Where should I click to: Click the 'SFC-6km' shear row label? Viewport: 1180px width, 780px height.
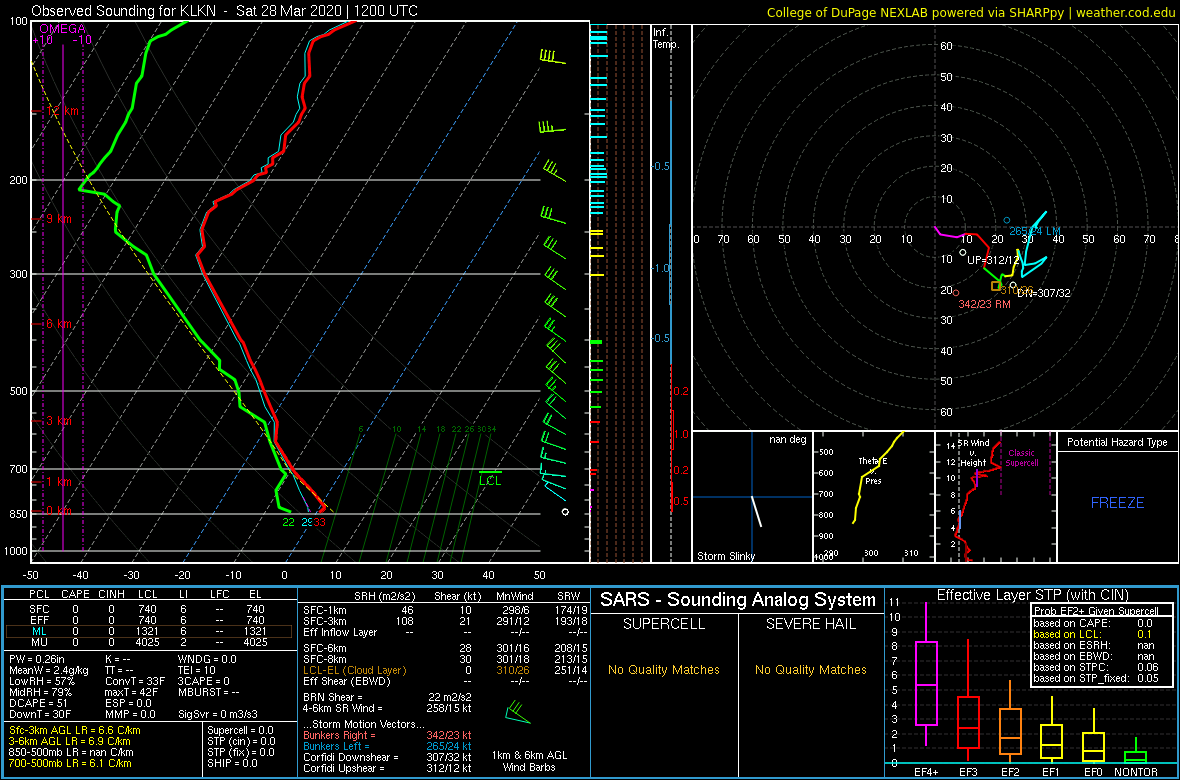(324, 648)
